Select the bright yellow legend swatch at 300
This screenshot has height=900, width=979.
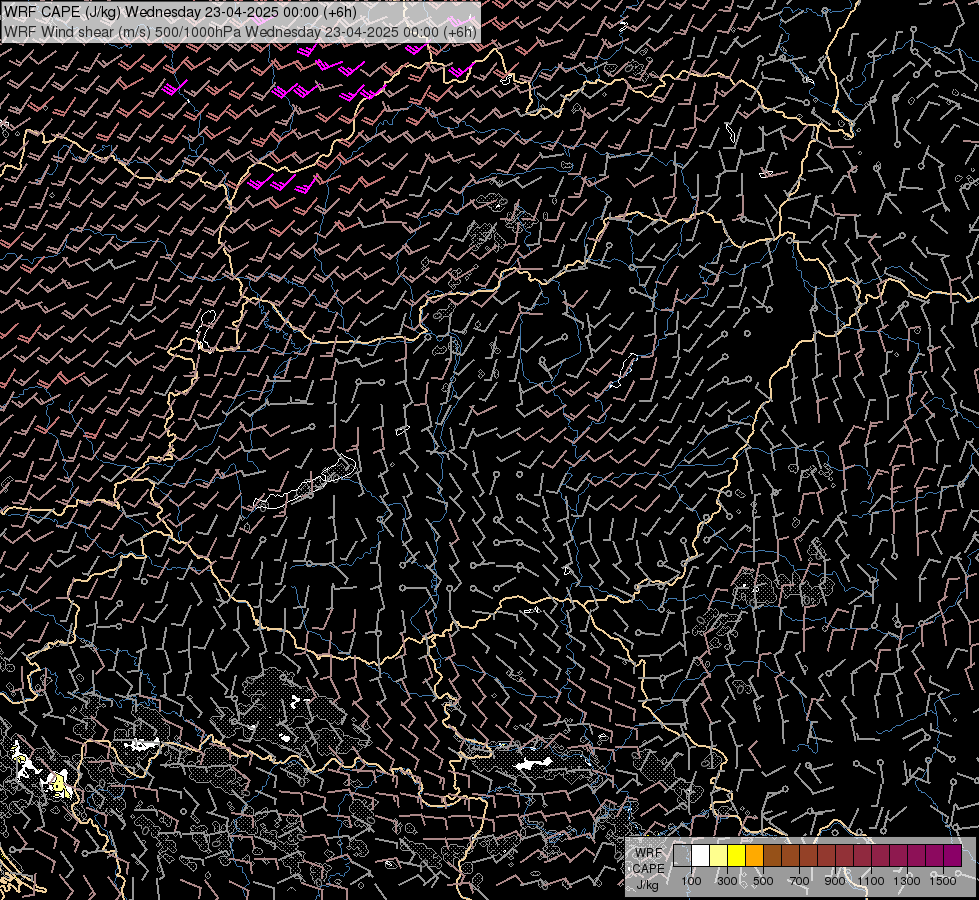pos(737,855)
